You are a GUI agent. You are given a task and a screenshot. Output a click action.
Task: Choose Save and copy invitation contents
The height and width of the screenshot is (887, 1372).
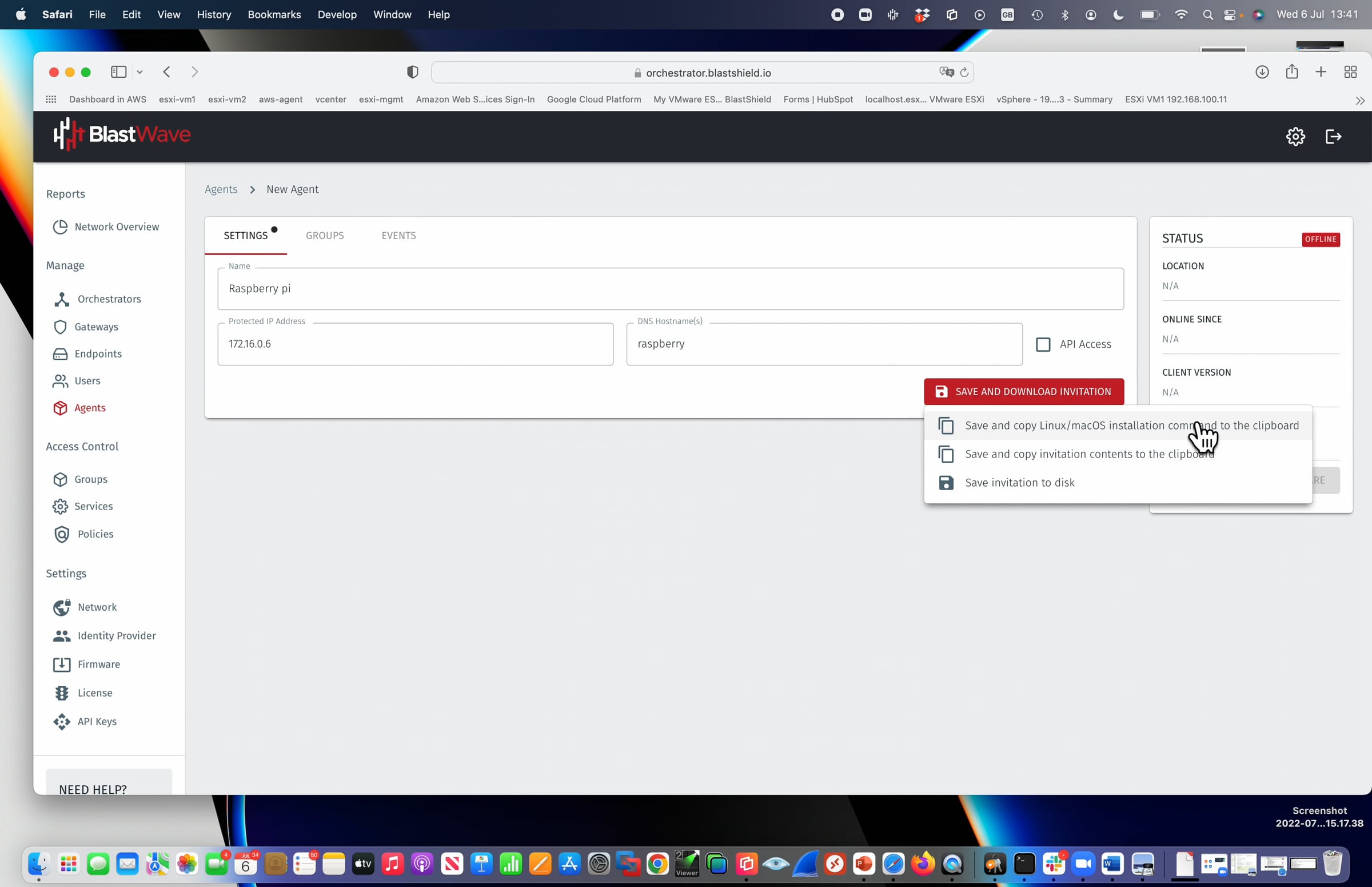tap(1118, 455)
